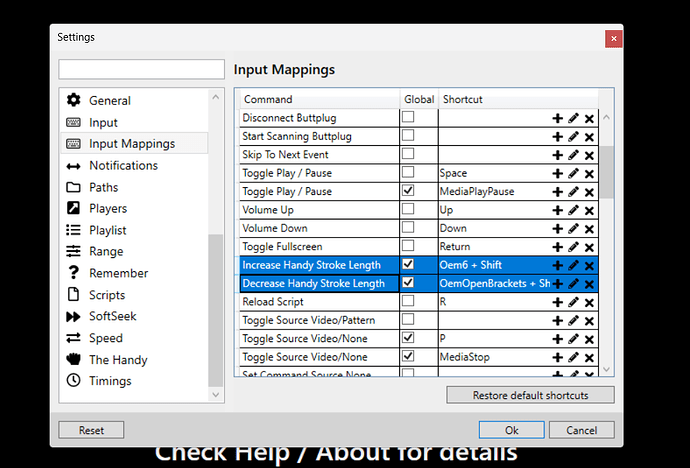
Task: Uncheck Global for Increase Handy Stroke Length
Action: click(x=408, y=263)
